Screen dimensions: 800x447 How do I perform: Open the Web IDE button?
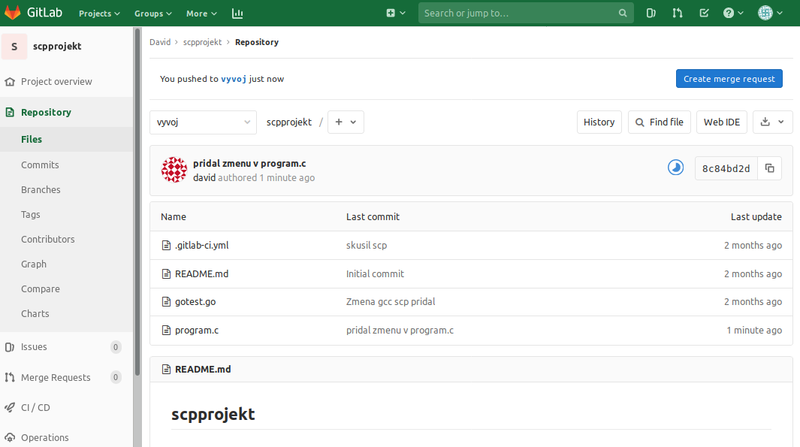(721, 122)
